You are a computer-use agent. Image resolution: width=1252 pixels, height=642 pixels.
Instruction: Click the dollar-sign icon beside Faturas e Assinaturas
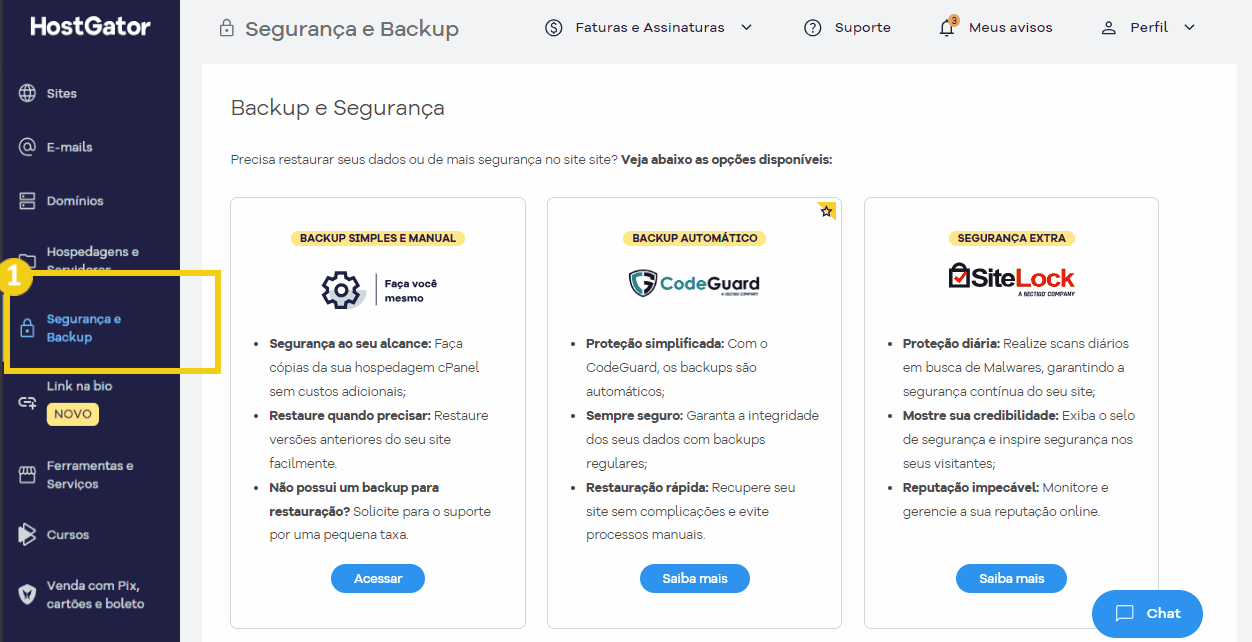(x=554, y=28)
